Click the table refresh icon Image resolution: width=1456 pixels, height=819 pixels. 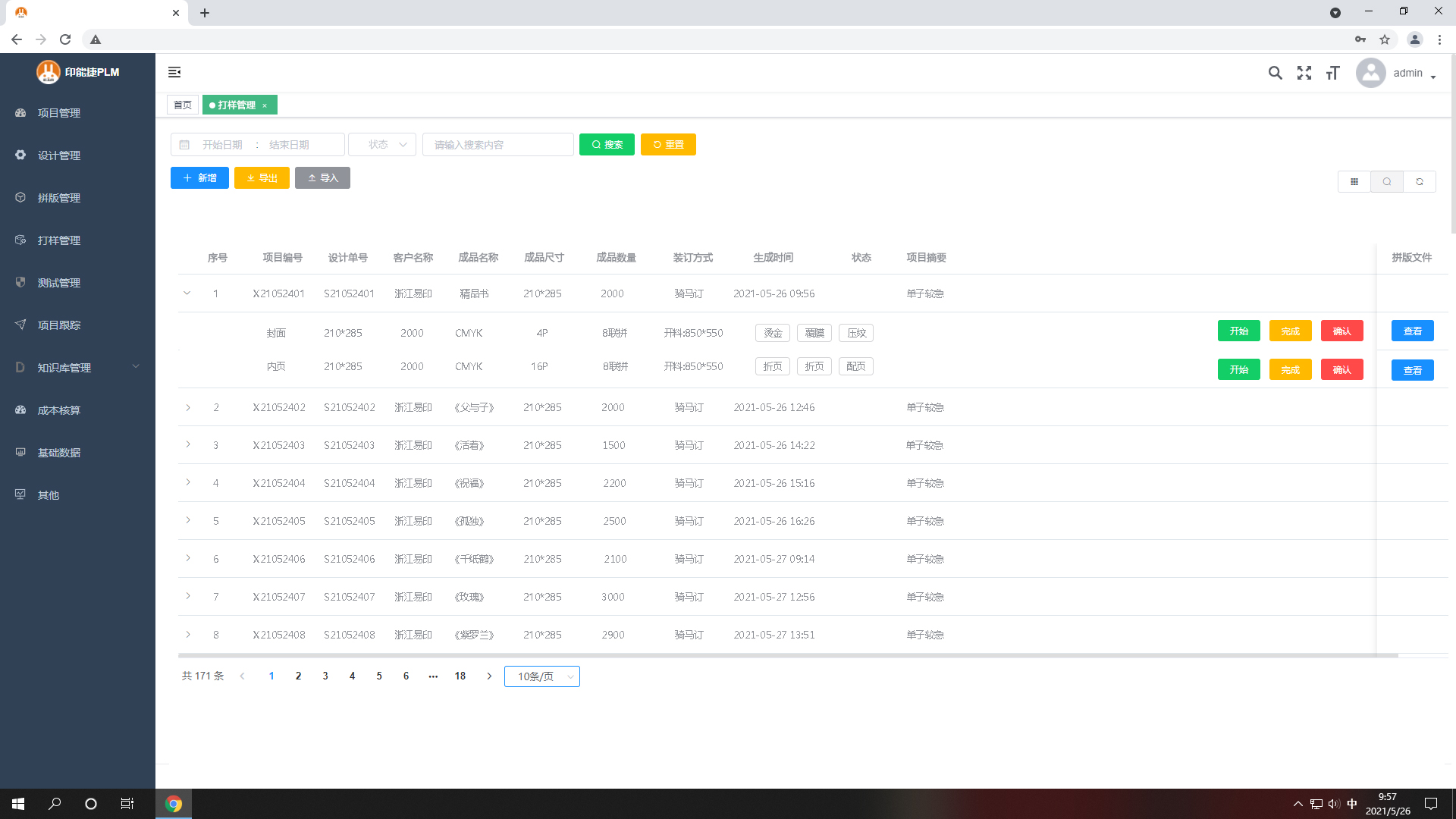1420,182
